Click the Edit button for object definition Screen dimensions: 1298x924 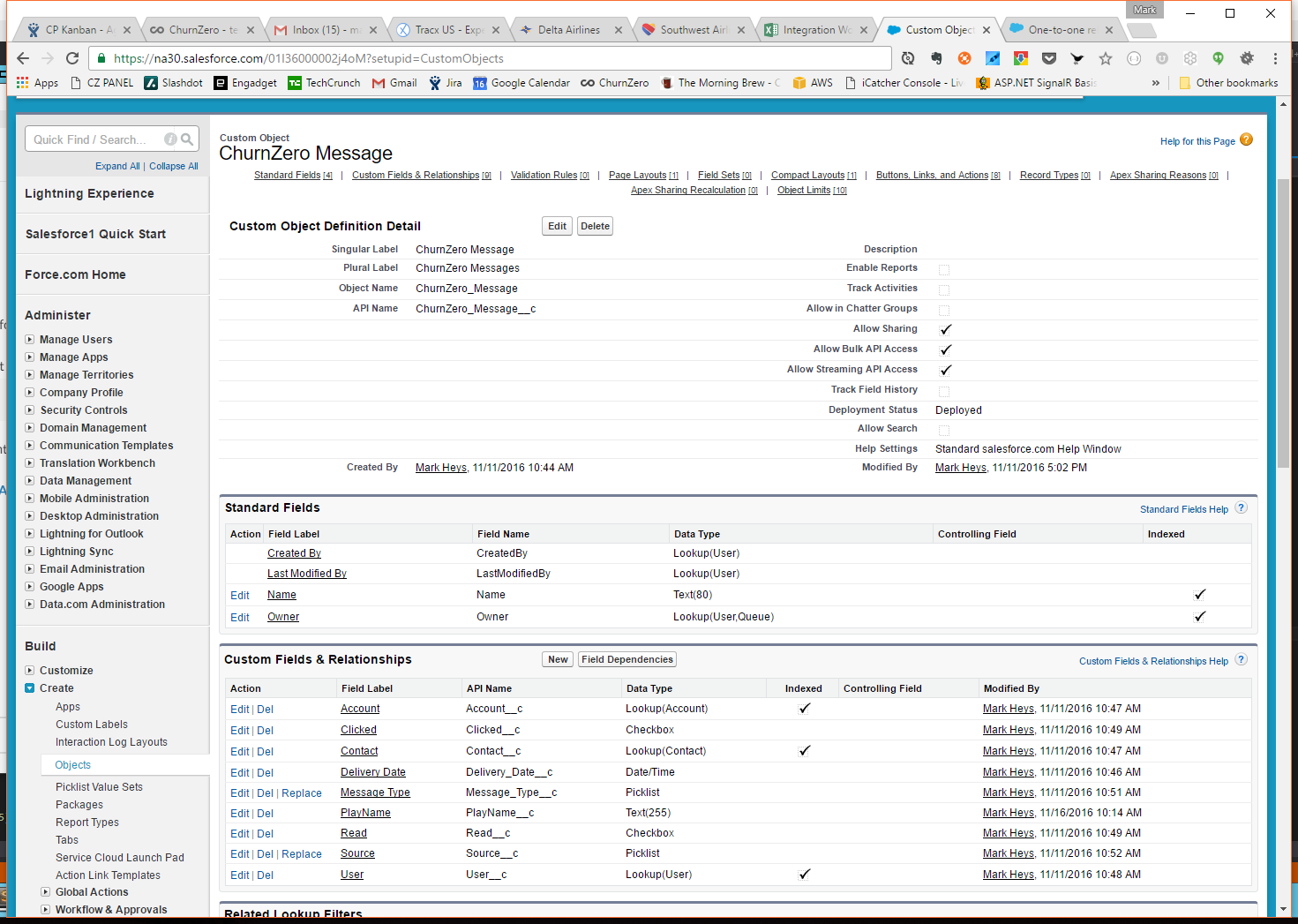[557, 226]
